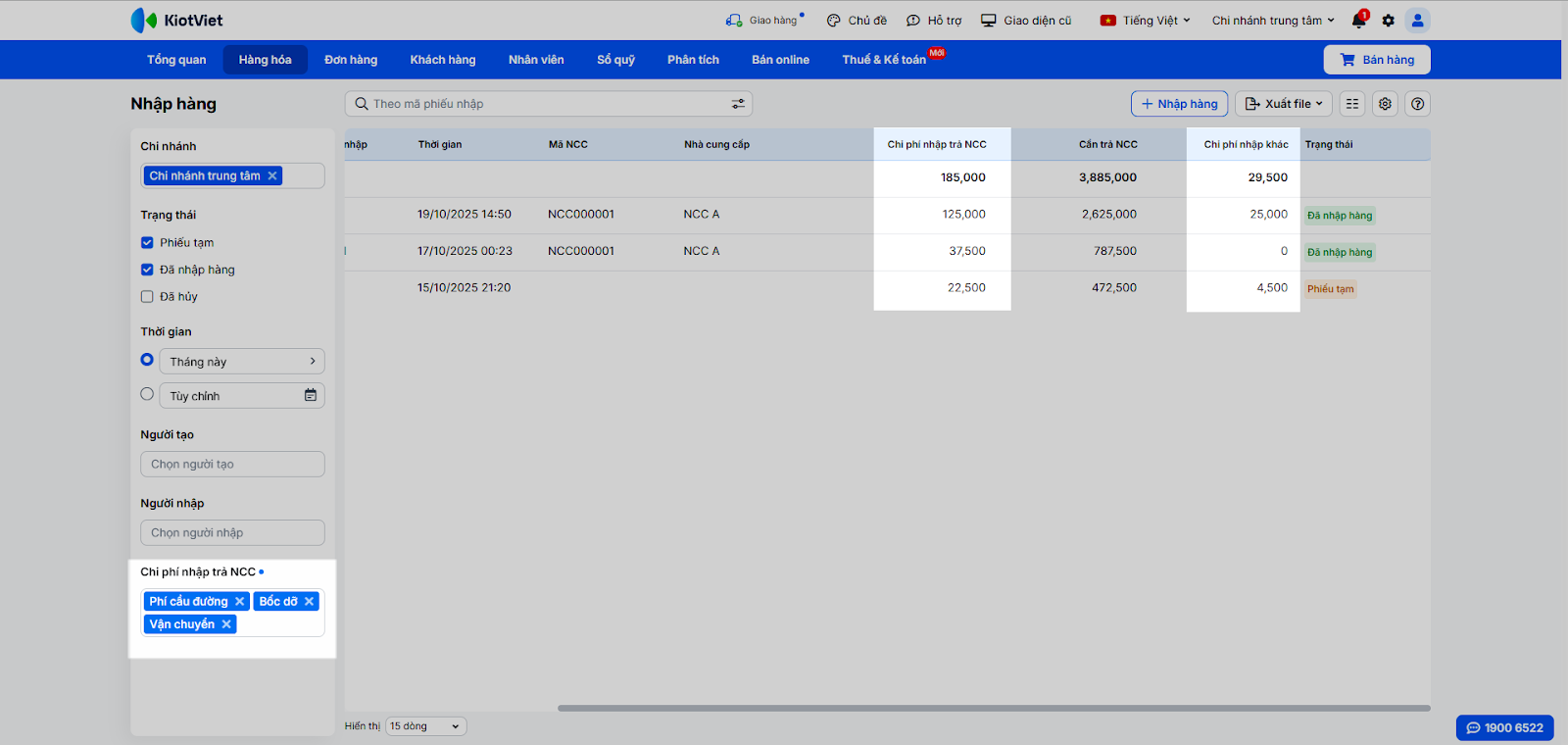
Task: Open the table settings gear icon
Action: pos(1385,104)
